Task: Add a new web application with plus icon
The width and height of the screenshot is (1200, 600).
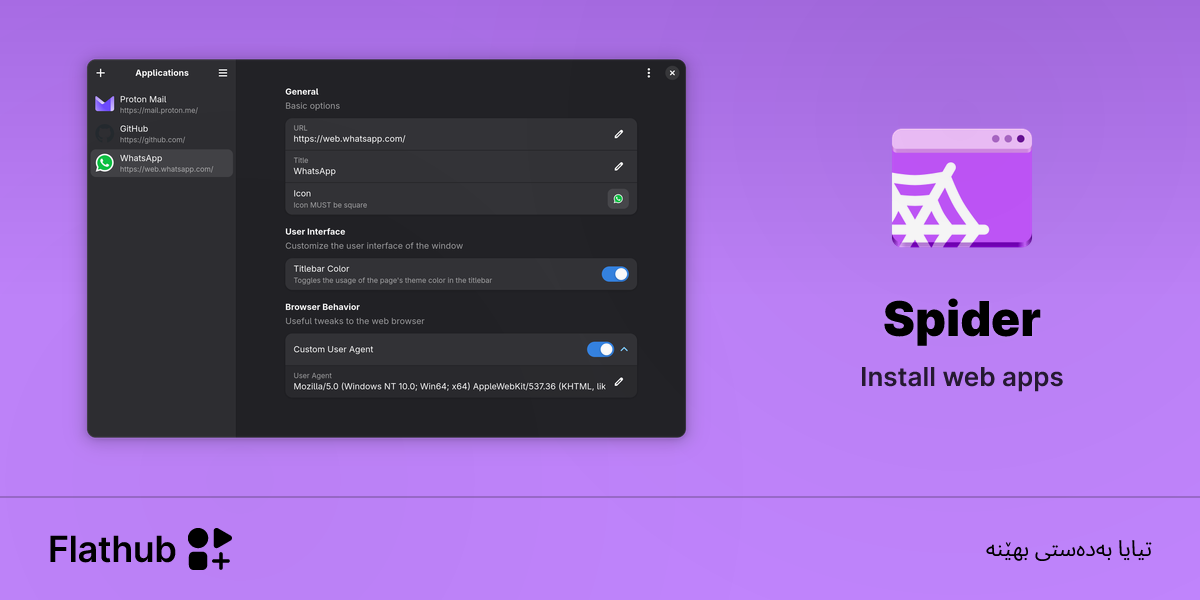Action: click(x=100, y=73)
